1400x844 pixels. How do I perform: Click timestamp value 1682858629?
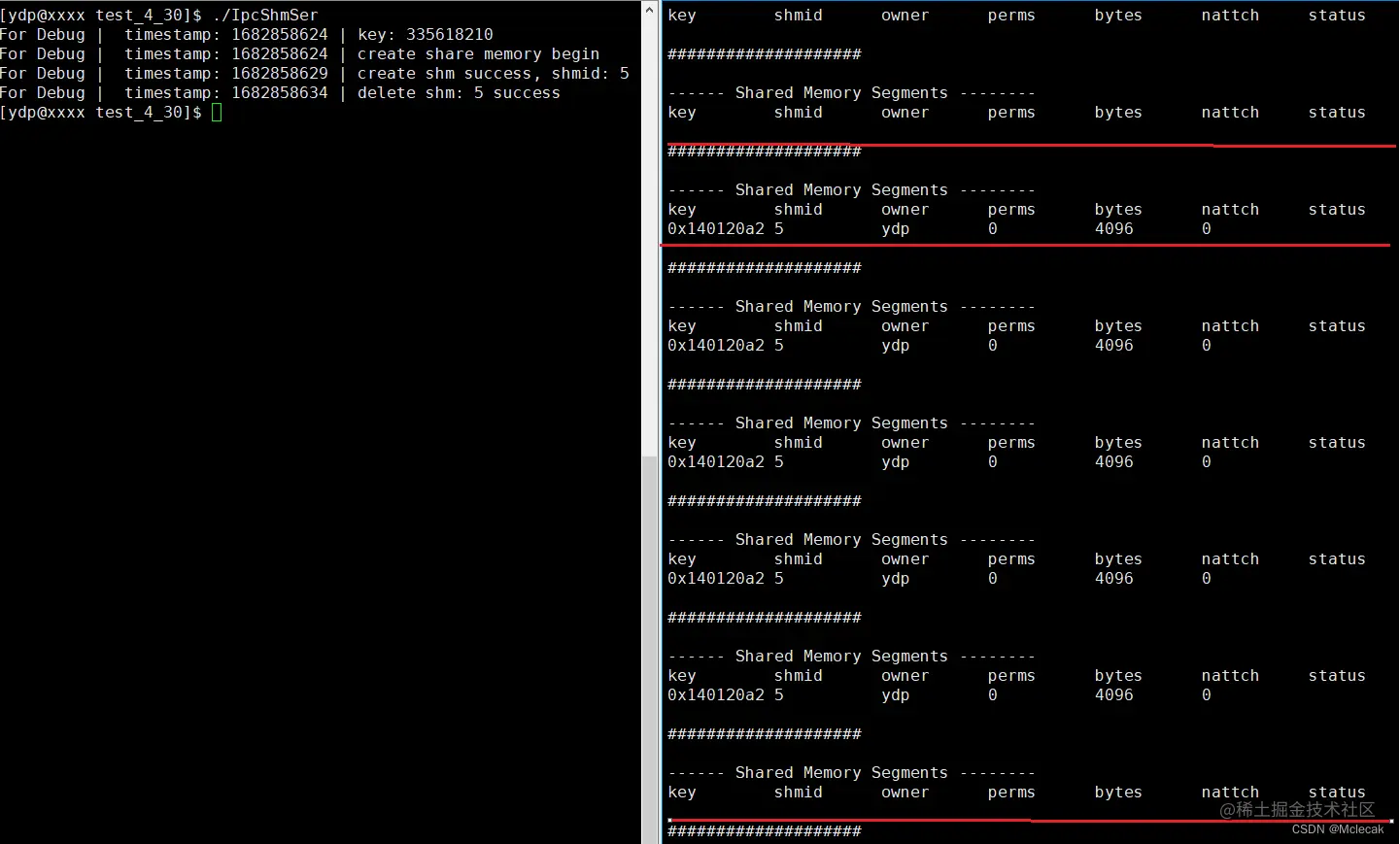click(x=280, y=74)
